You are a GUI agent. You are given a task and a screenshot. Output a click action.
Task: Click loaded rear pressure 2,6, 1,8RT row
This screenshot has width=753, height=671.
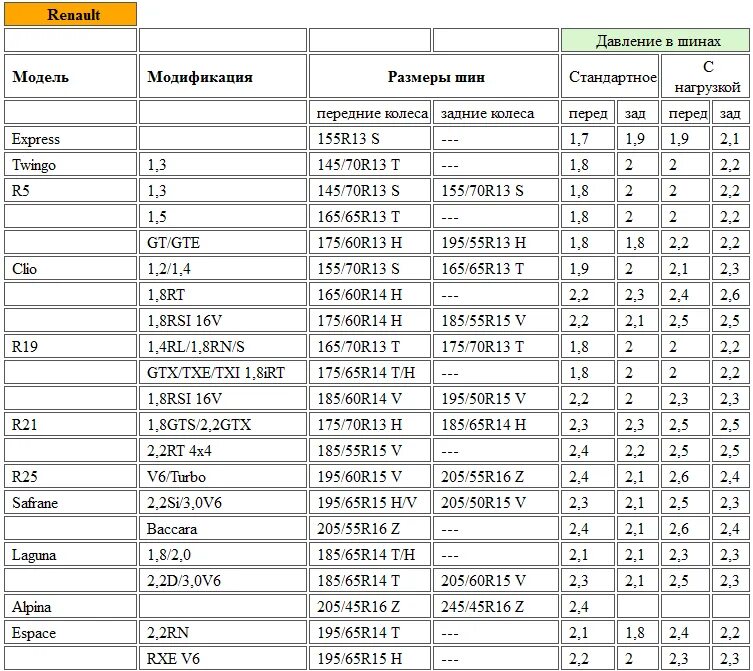tap(730, 294)
